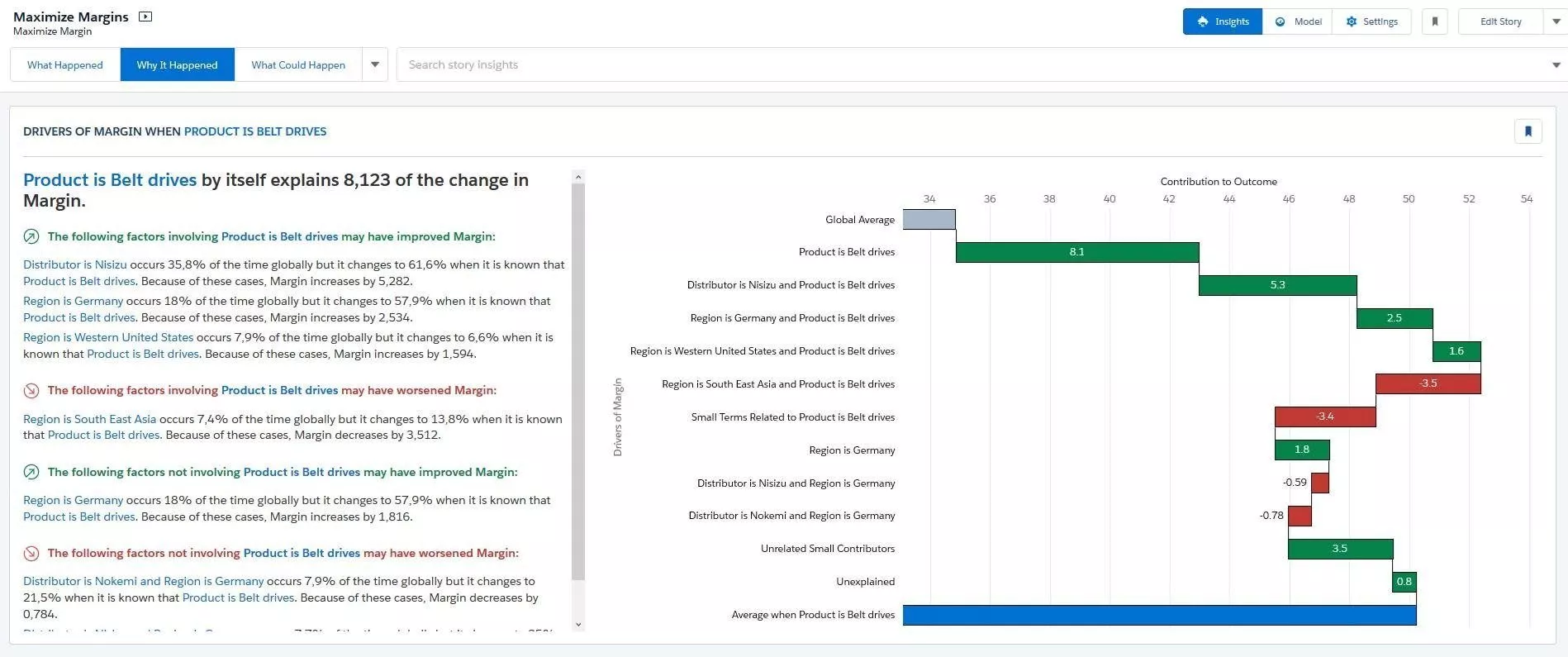Select the green 5.3 Distributor is Nisizu bar
The image size is (1568, 657).
pos(1278,285)
